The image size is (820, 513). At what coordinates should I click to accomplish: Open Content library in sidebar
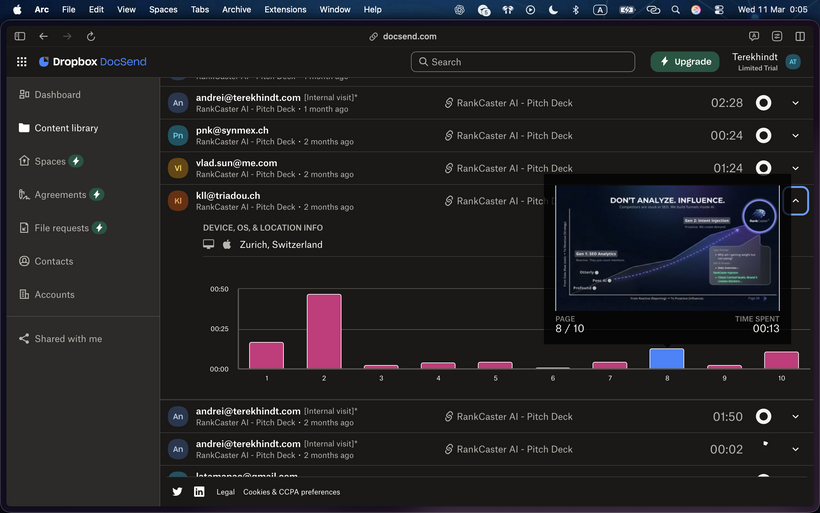point(66,128)
